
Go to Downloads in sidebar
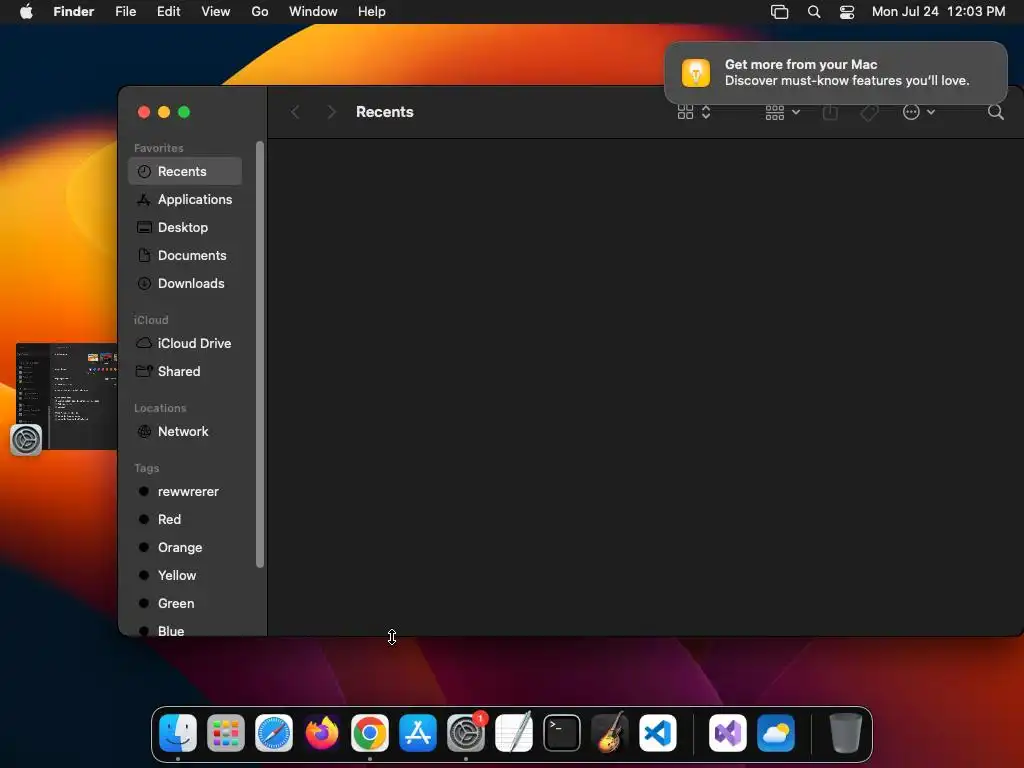tap(185, 283)
